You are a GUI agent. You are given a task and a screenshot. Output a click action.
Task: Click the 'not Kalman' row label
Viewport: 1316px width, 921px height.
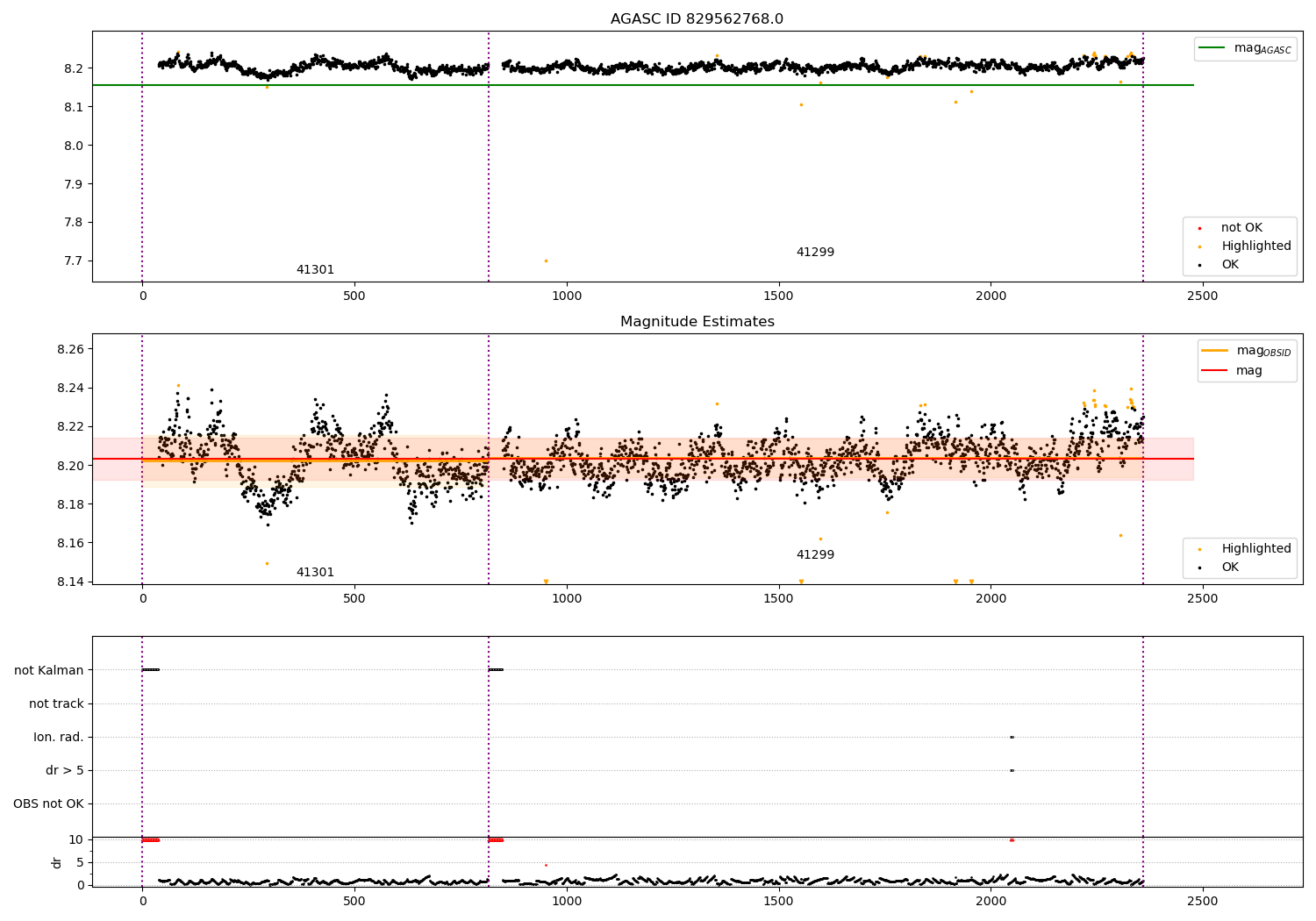tap(49, 670)
